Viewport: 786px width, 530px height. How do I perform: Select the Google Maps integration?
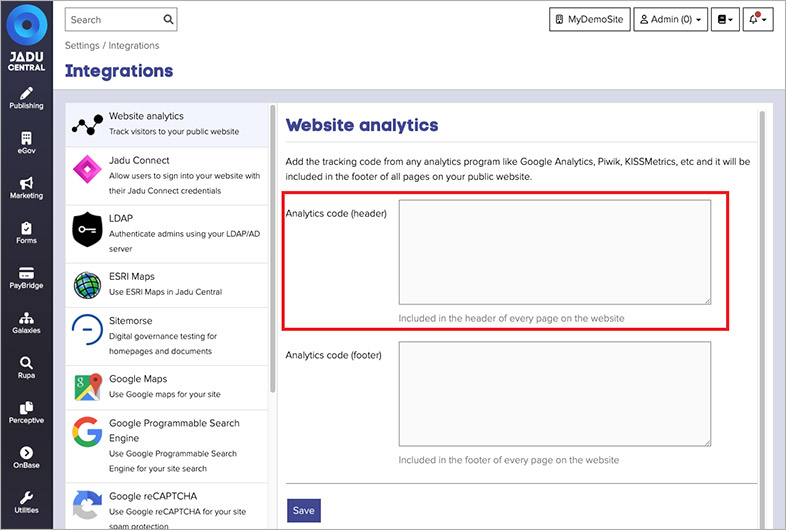click(x=167, y=388)
